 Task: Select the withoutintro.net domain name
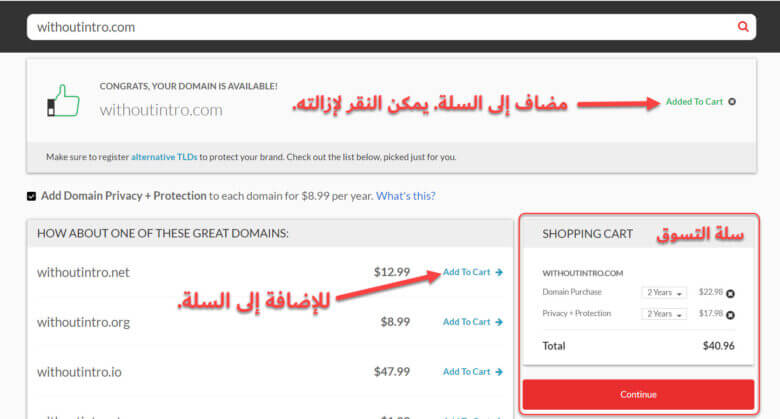[x=83, y=272]
